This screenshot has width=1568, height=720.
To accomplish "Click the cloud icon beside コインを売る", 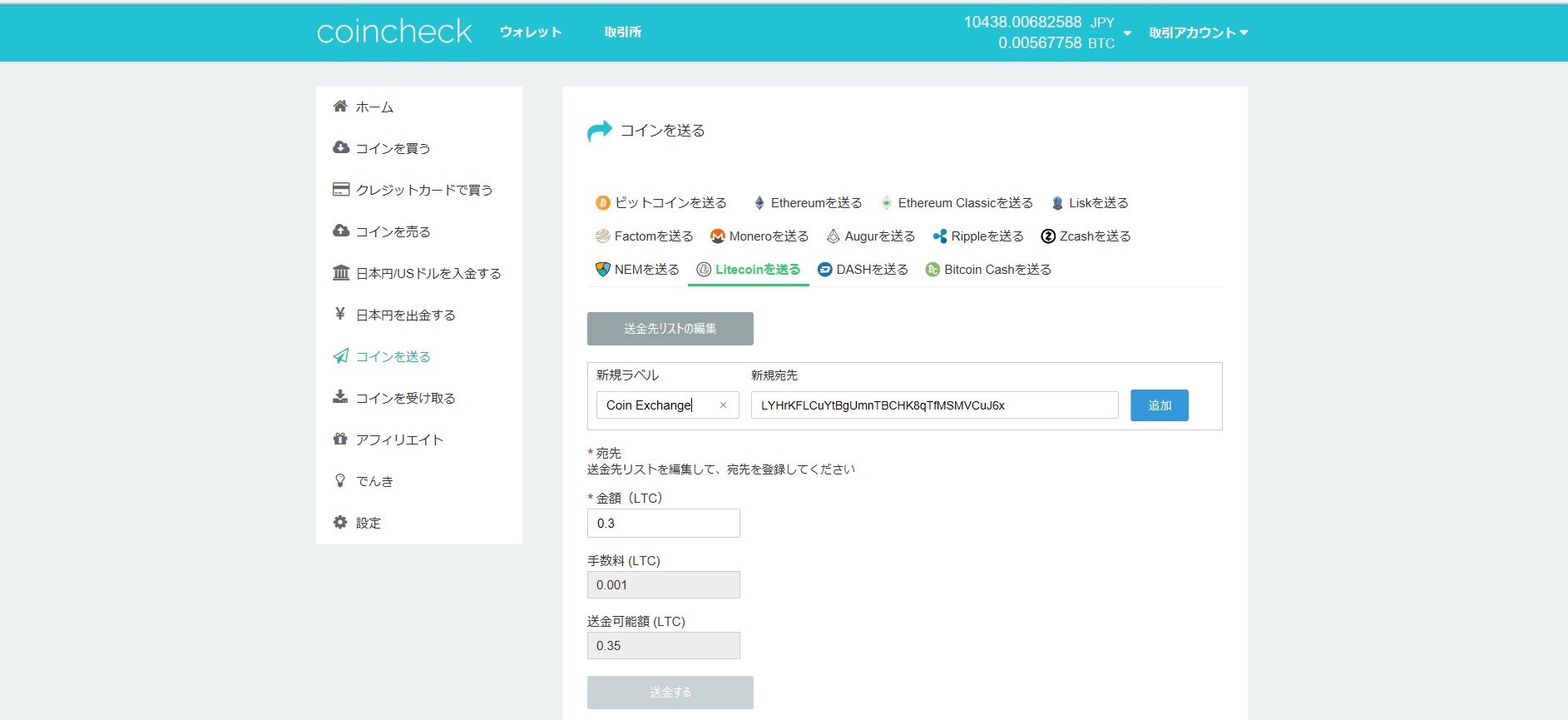I will [x=340, y=231].
